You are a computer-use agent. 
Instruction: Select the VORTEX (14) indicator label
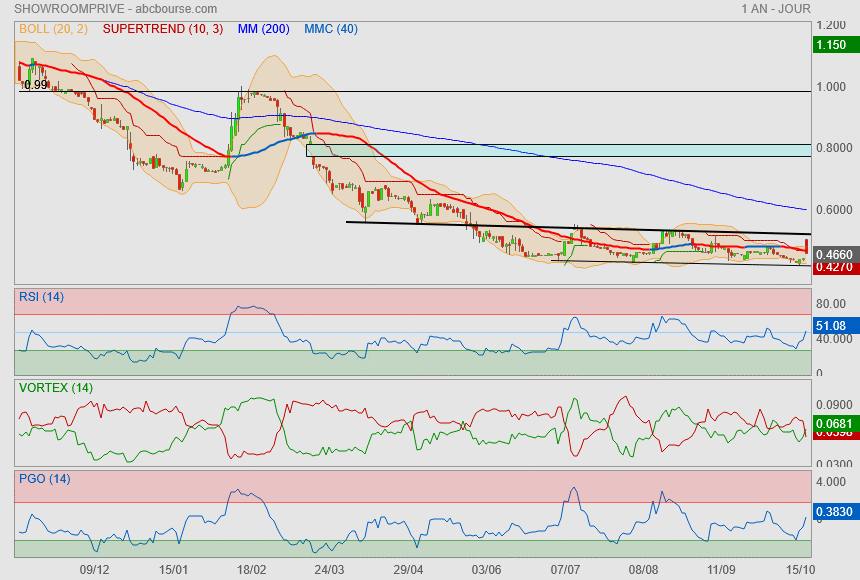pyautogui.click(x=55, y=387)
